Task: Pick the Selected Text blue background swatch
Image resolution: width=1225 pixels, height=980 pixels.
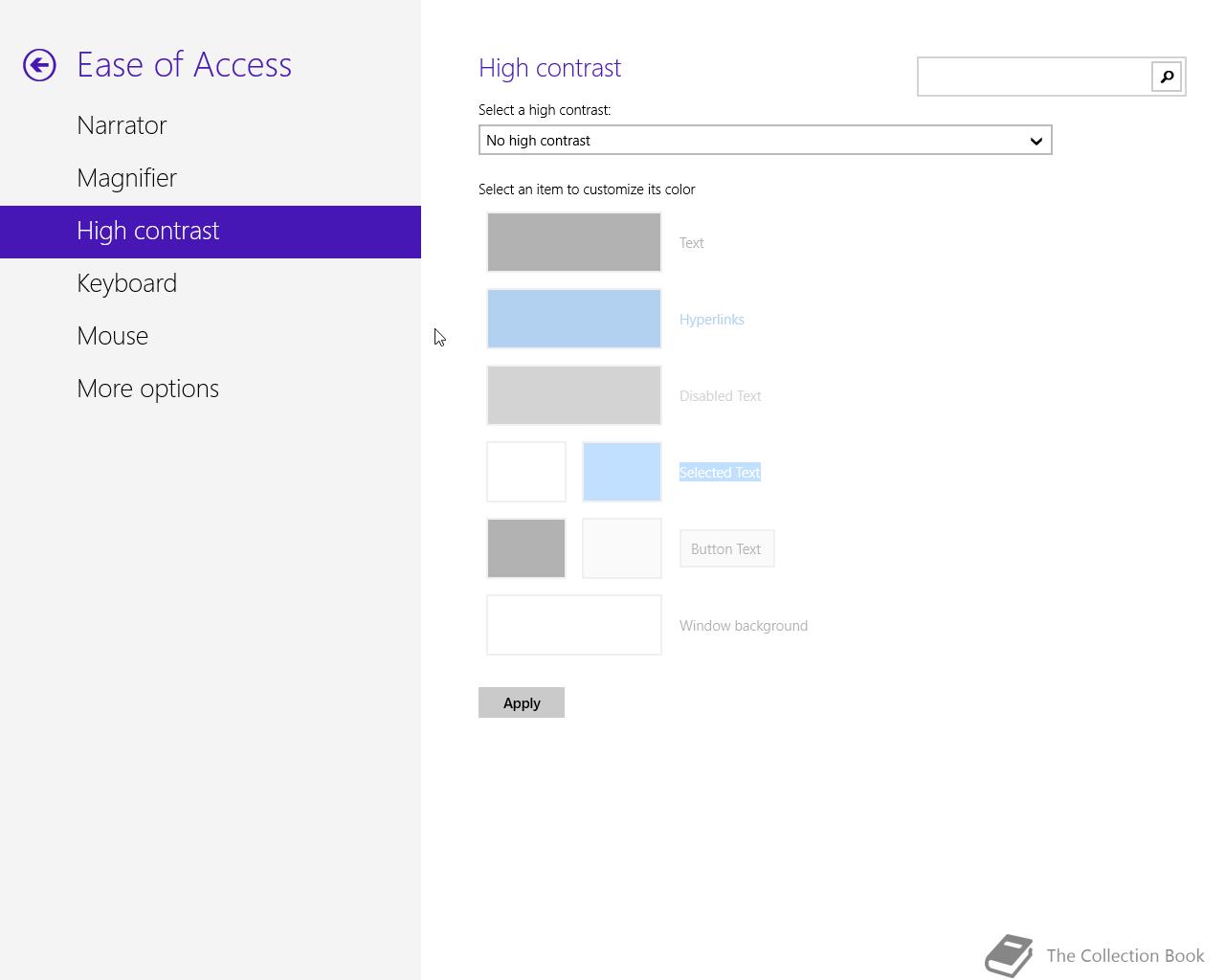Action: [622, 472]
